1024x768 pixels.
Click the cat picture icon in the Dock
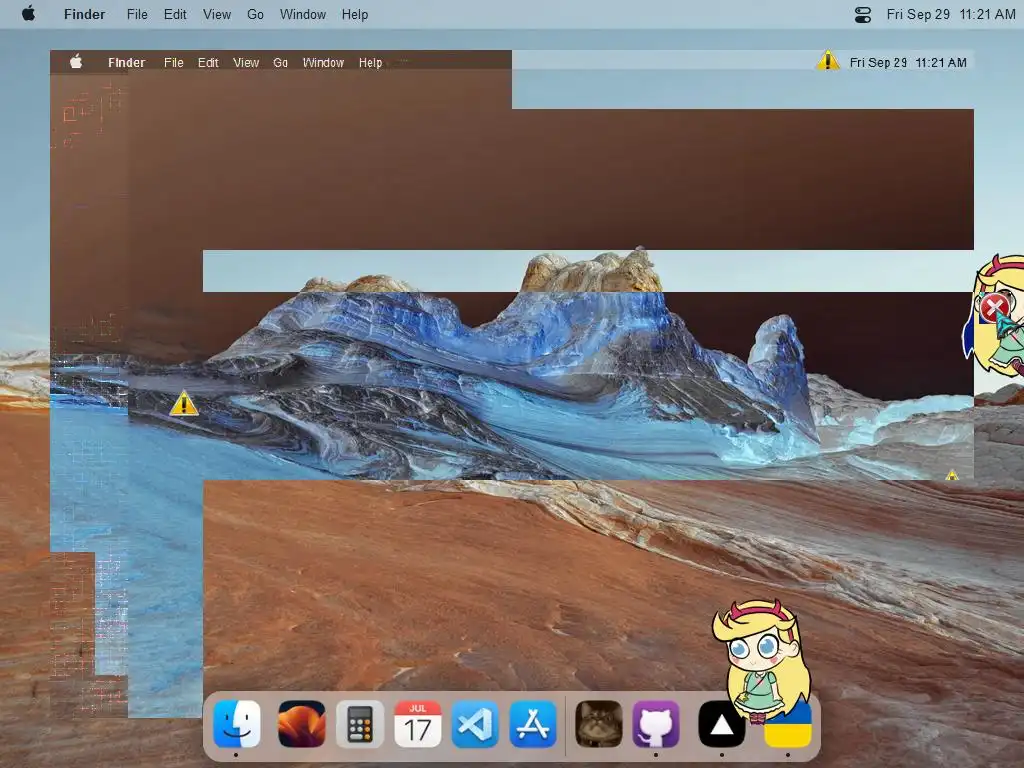598,724
